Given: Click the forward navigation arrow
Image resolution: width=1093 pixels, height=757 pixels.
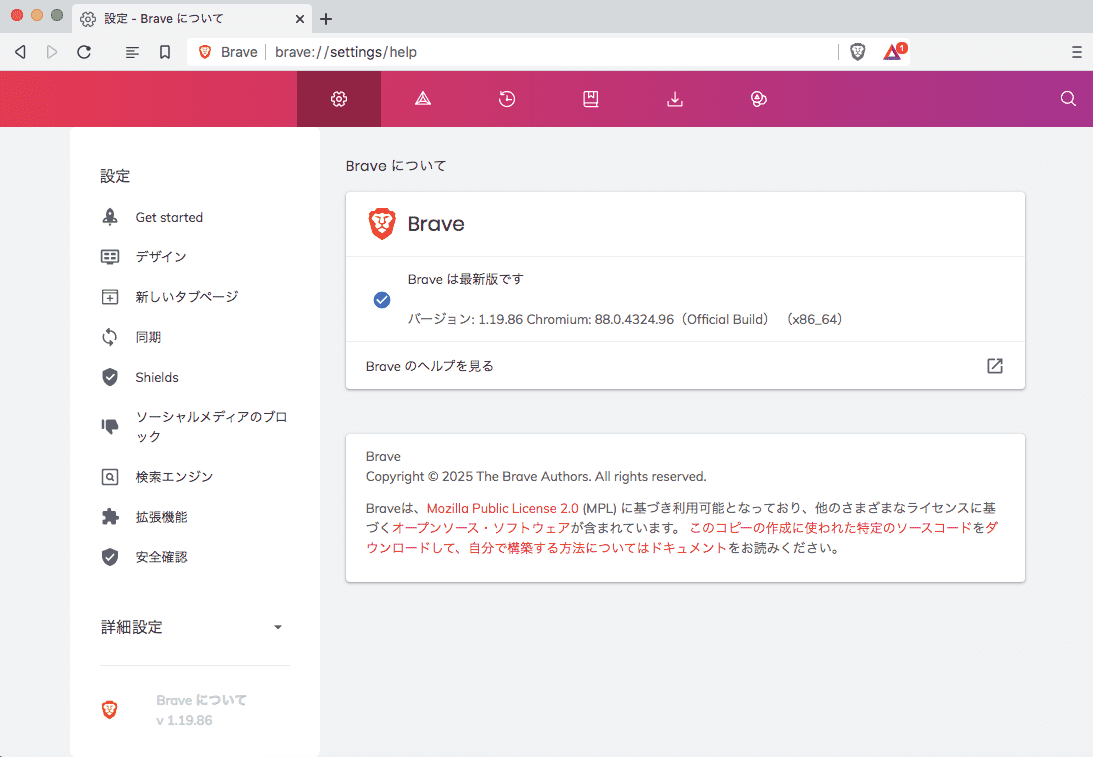Looking at the screenshot, I should click(52, 52).
